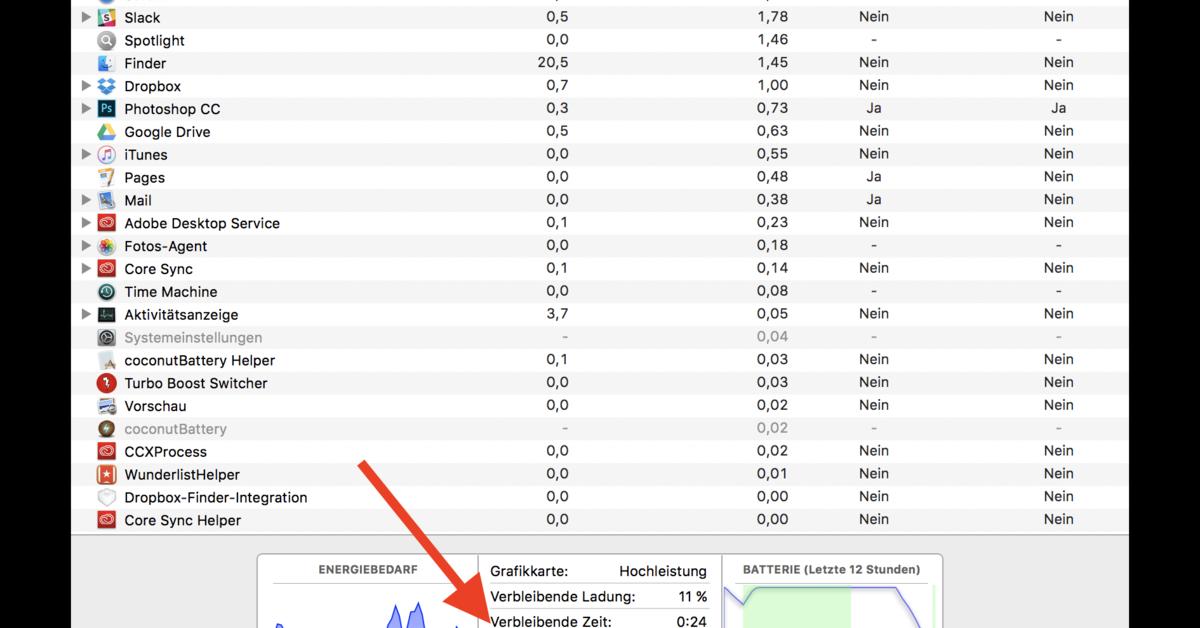Select the coconutBattery Helper name
Viewport: 1200px width, 628px height.
pyautogui.click(x=200, y=360)
